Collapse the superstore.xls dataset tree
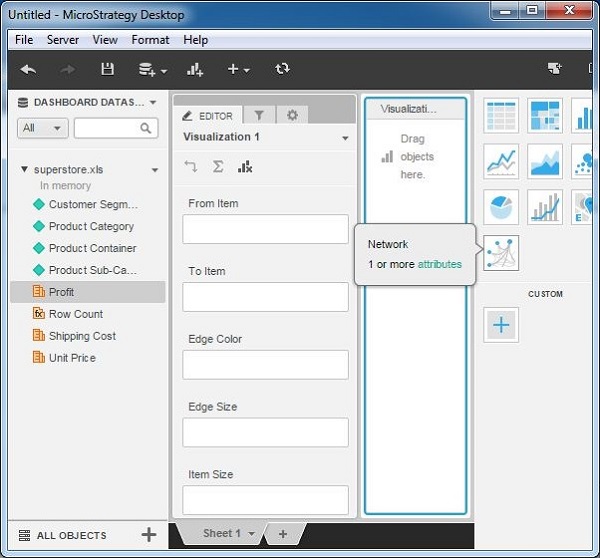 tap(25, 170)
